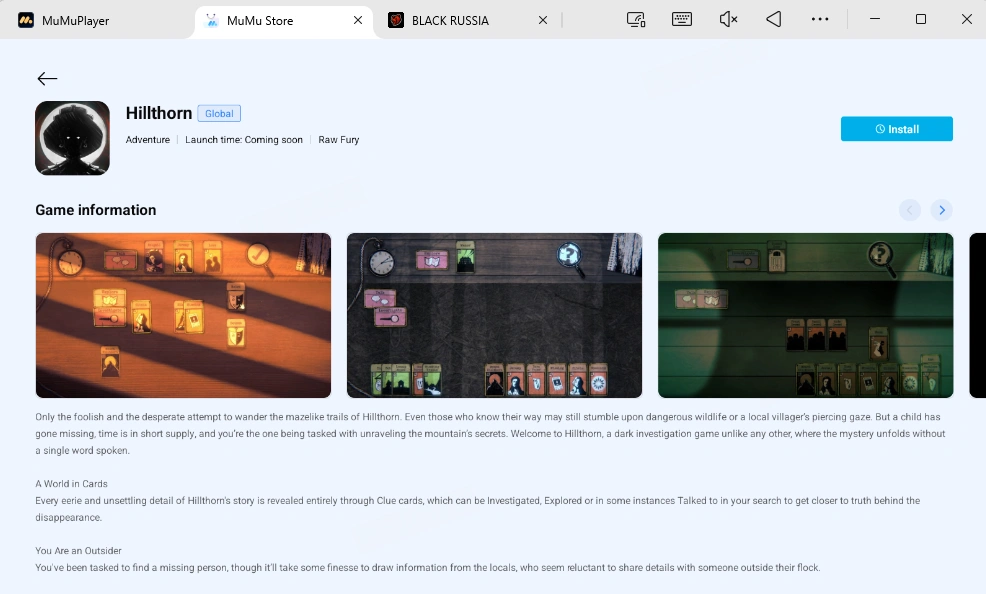Image resolution: width=986 pixels, height=594 pixels.
Task: Click the Global region badge
Action: [x=219, y=114]
